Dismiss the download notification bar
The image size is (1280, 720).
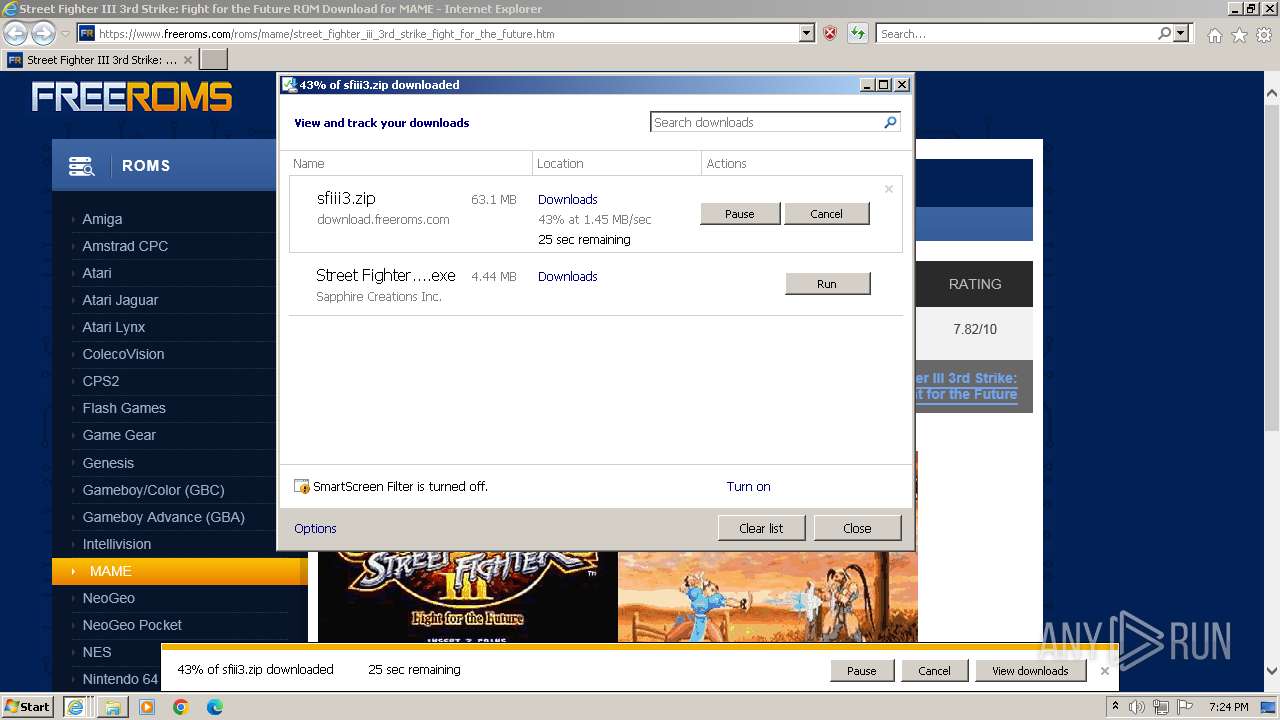[x=1104, y=671]
